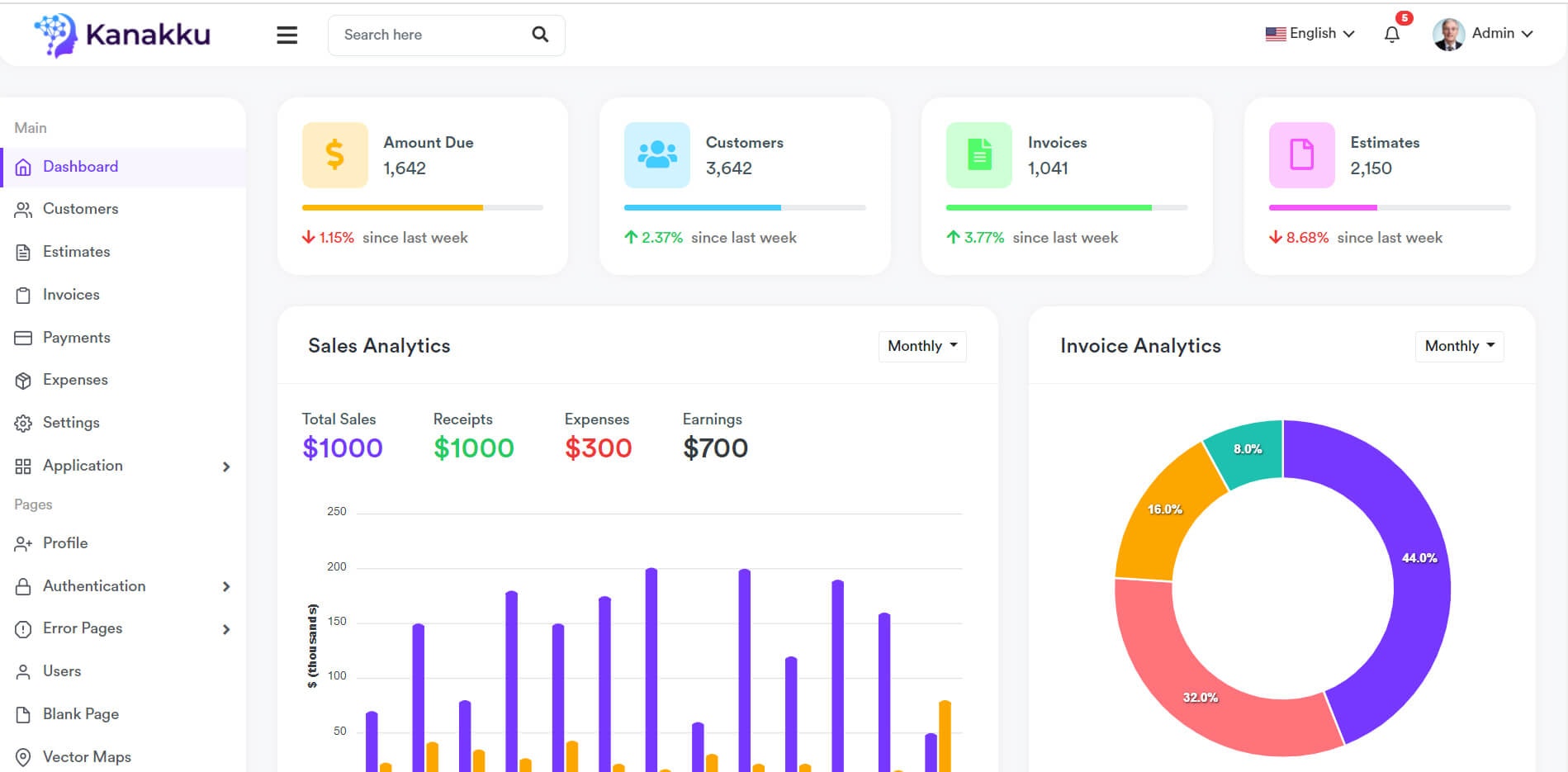1568x772 pixels.
Task: Click the Total Sales $1000 value
Action: point(343,448)
